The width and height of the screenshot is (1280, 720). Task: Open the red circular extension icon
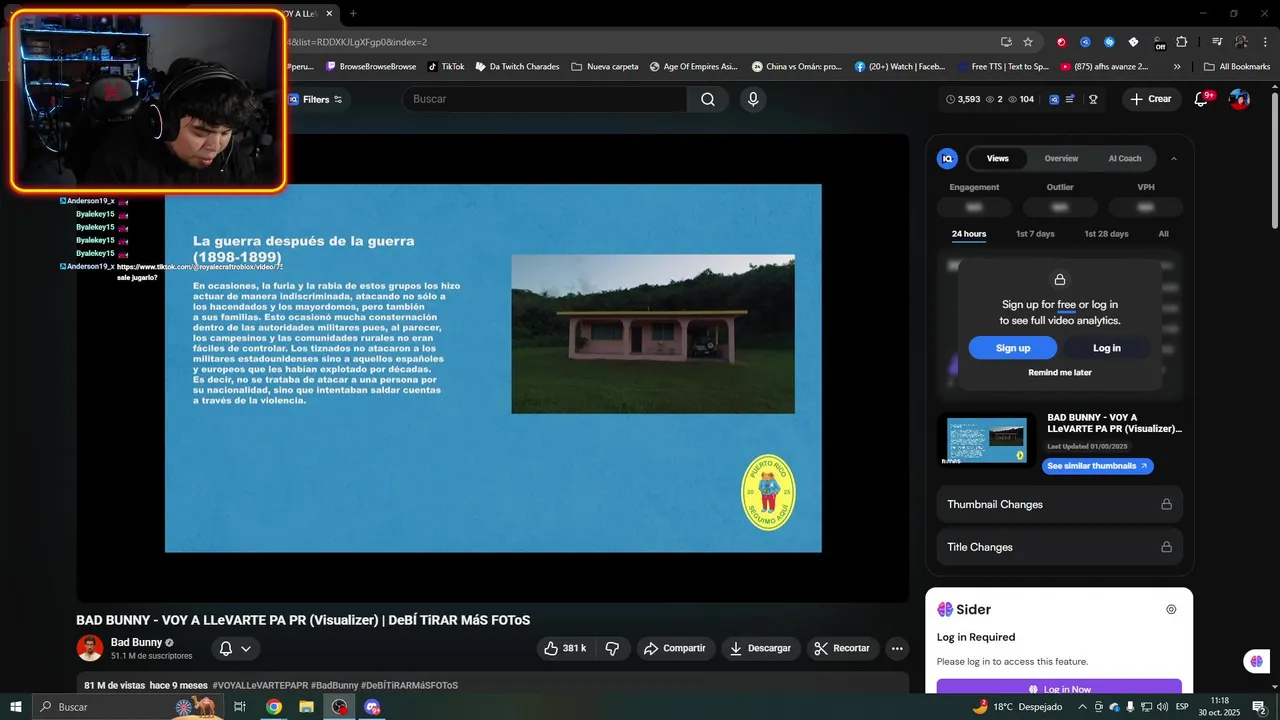point(1061,42)
